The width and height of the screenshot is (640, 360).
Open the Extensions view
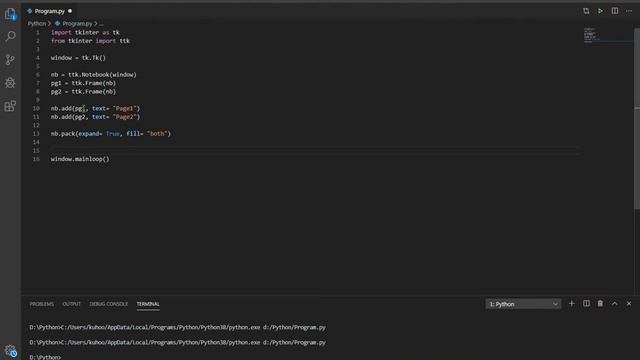coord(10,106)
